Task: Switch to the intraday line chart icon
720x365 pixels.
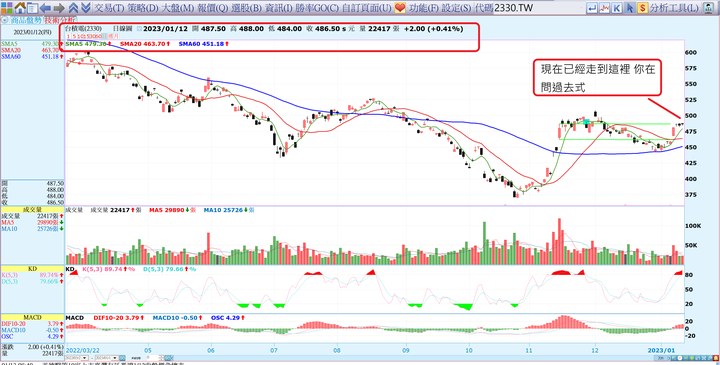Action: [605, 8]
